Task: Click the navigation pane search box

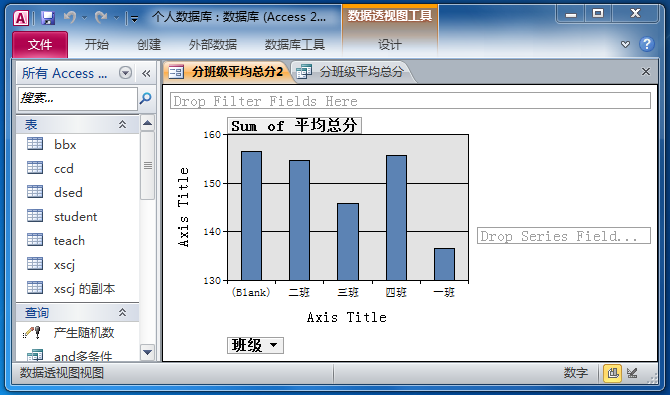Action: (78, 98)
